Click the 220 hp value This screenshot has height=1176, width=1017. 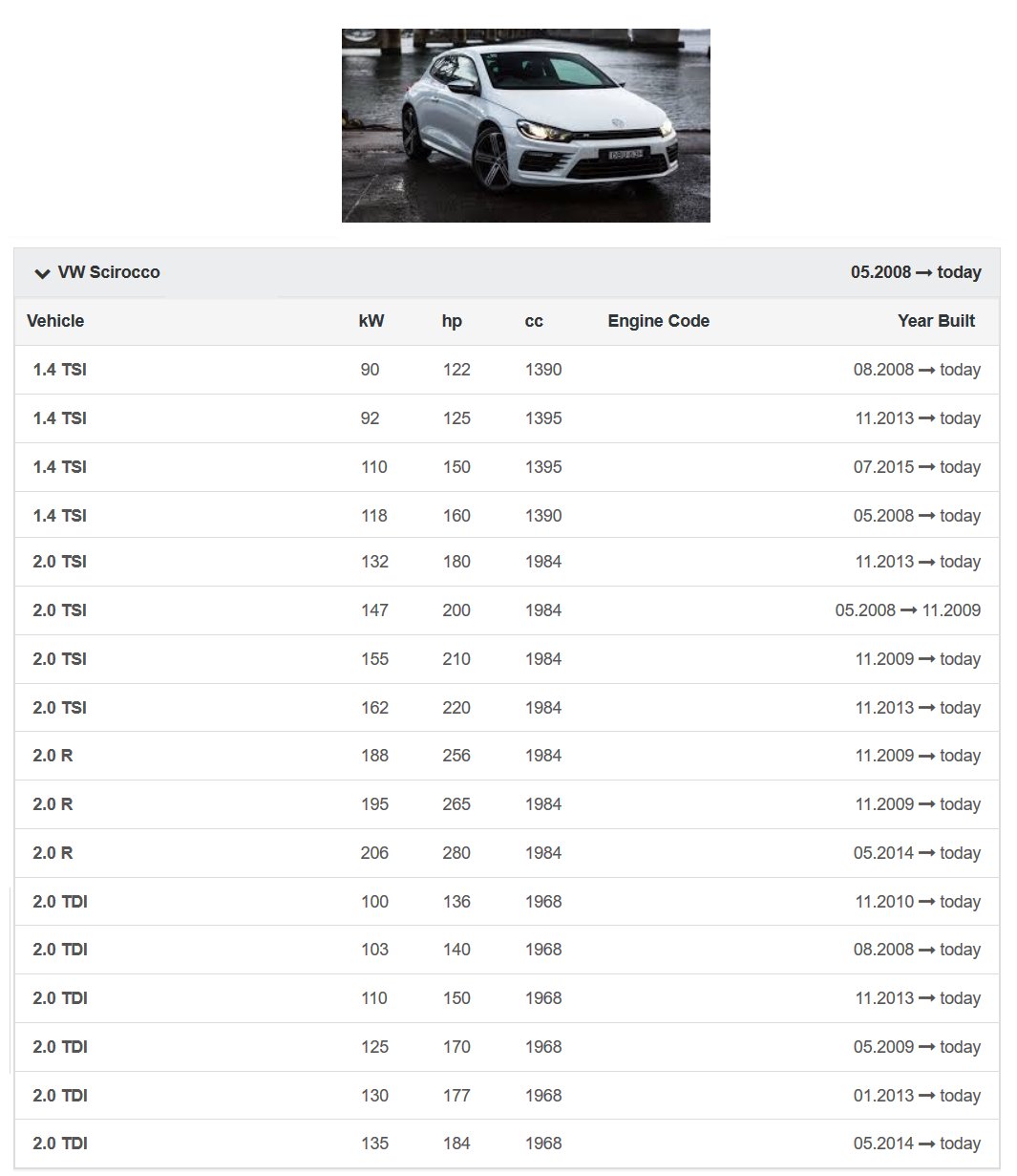click(456, 708)
